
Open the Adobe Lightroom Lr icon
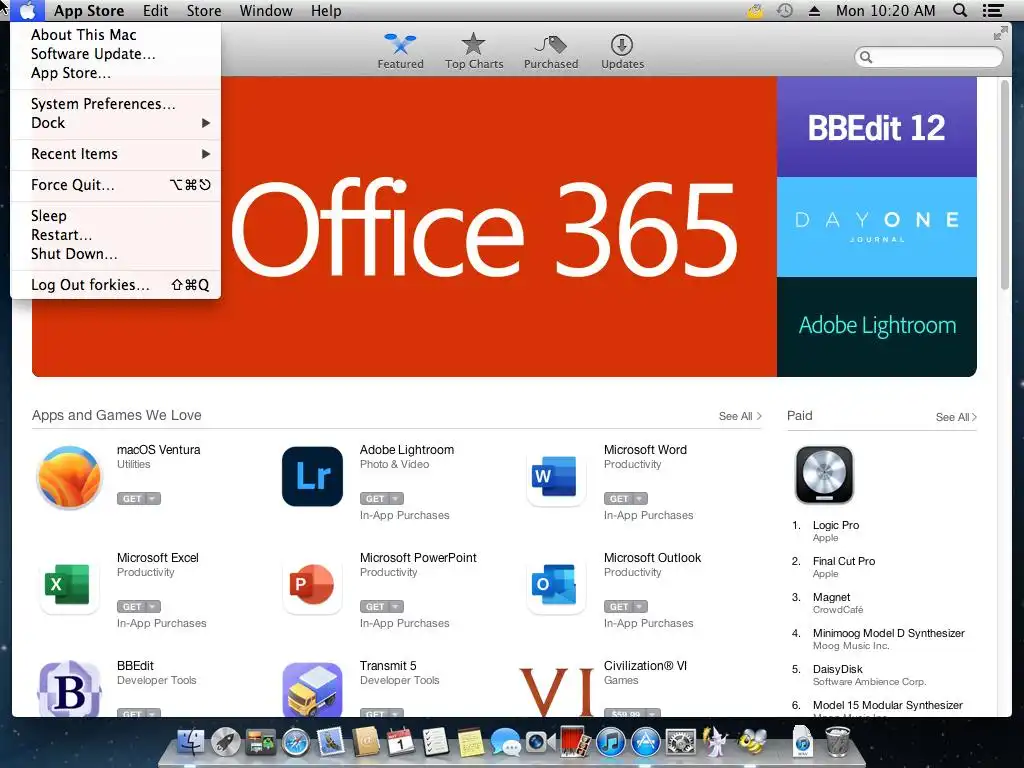(x=312, y=476)
